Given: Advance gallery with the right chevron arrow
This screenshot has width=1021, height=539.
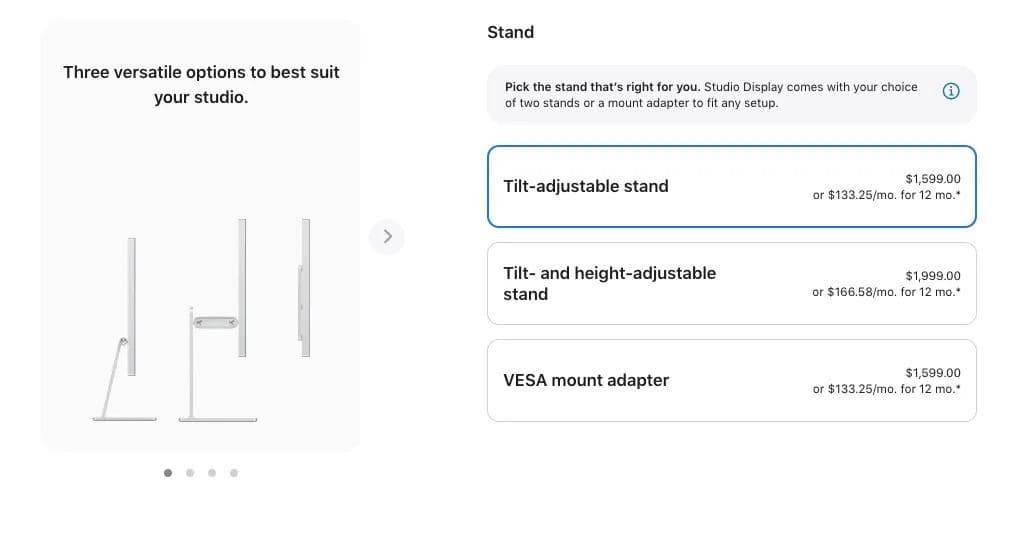Looking at the screenshot, I should 387,236.
